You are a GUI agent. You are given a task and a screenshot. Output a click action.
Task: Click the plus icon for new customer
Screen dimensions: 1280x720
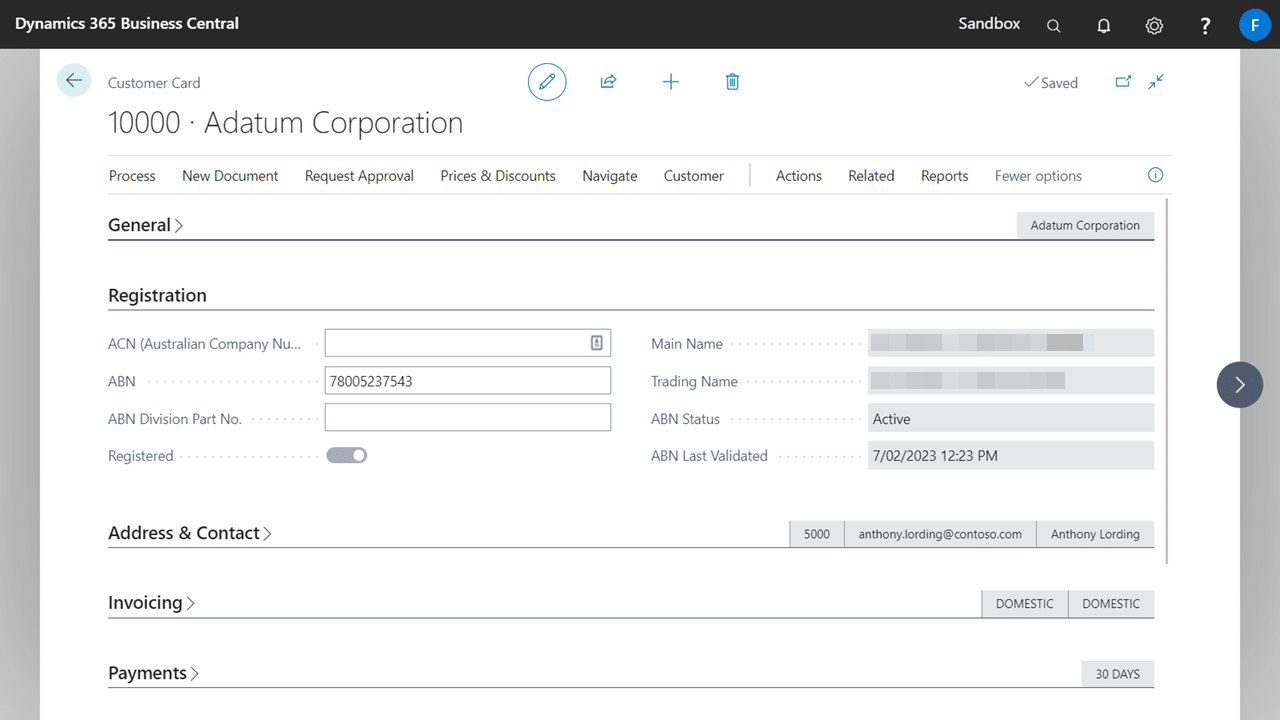click(x=671, y=82)
